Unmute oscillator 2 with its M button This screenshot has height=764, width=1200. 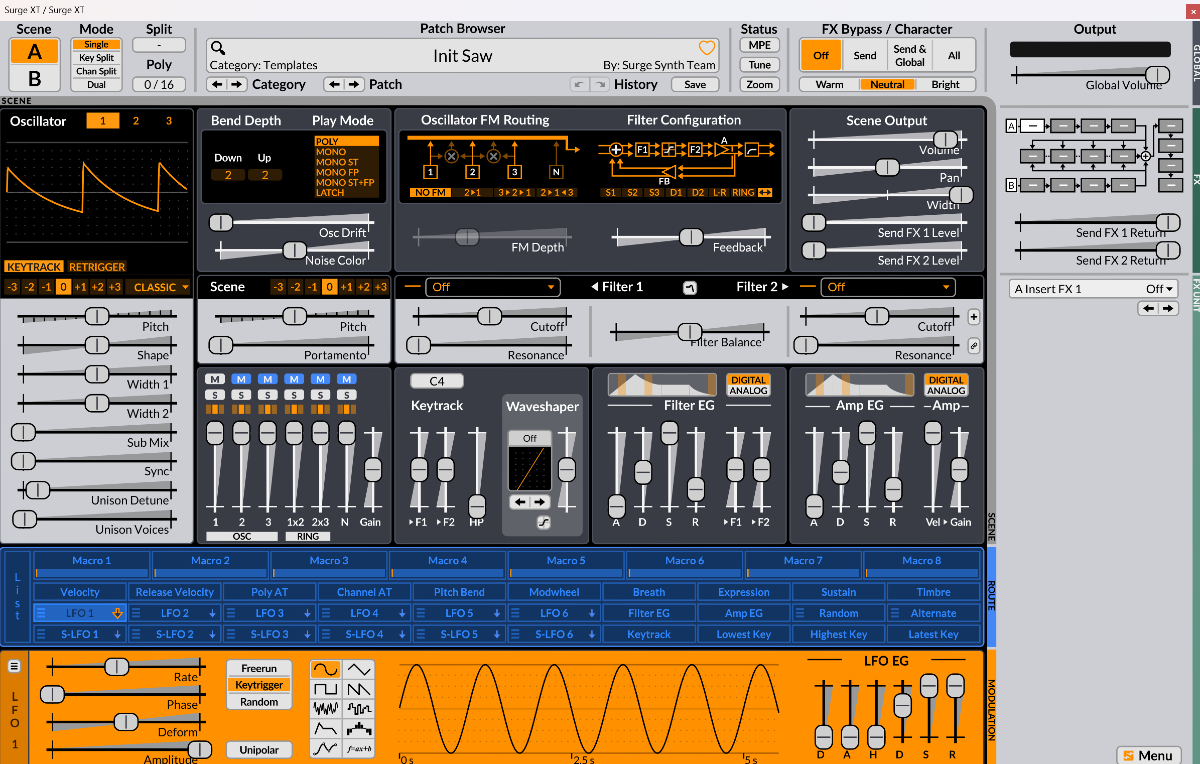coord(241,380)
